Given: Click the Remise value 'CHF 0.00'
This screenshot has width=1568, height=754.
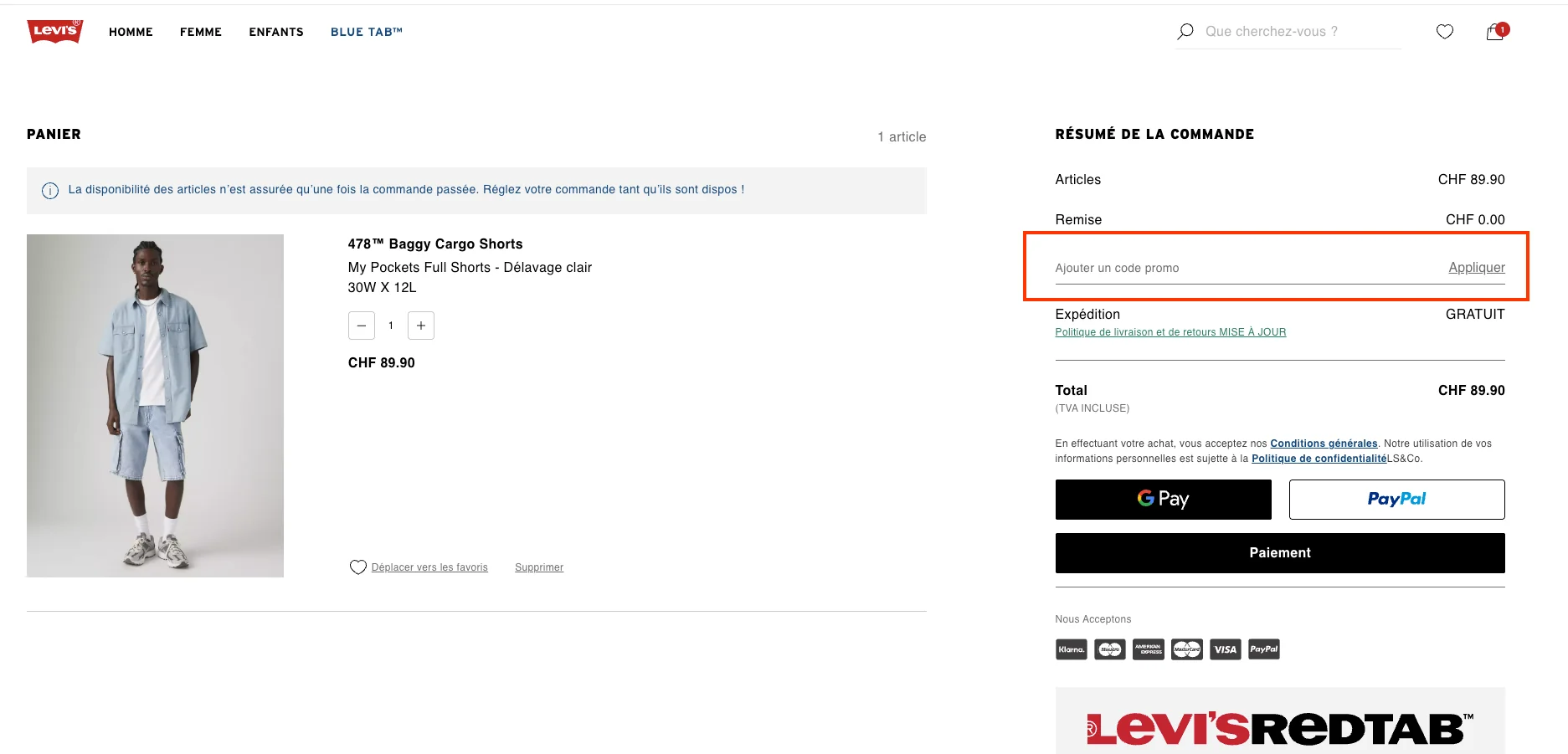Looking at the screenshot, I should [x=1475, y=220].
